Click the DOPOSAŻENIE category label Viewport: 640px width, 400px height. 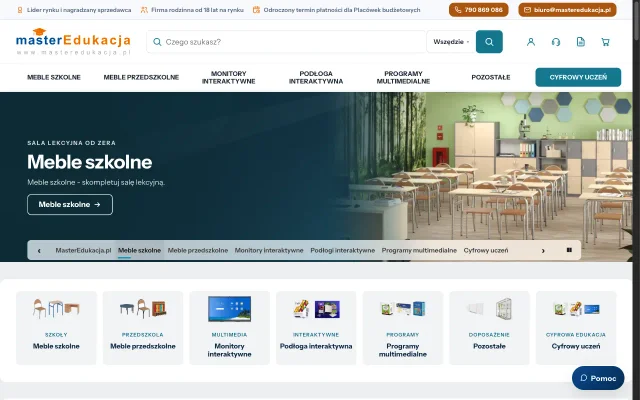tap(489, 335)
